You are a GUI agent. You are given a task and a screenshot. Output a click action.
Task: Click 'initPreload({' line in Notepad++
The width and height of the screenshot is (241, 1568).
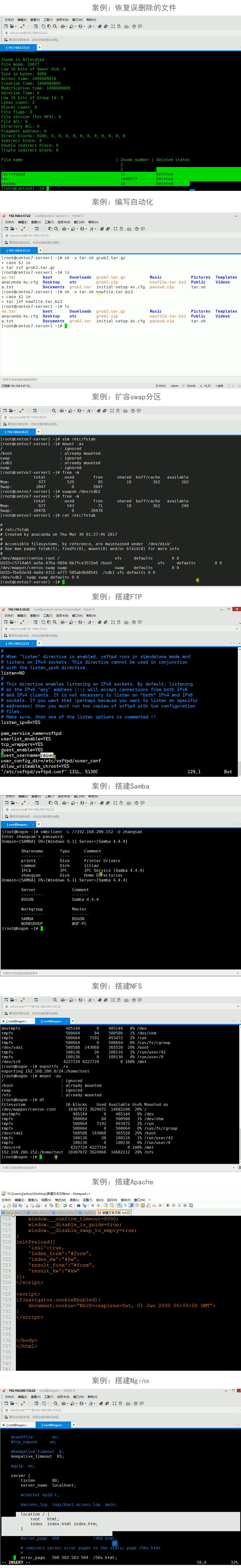[36, 1242]
